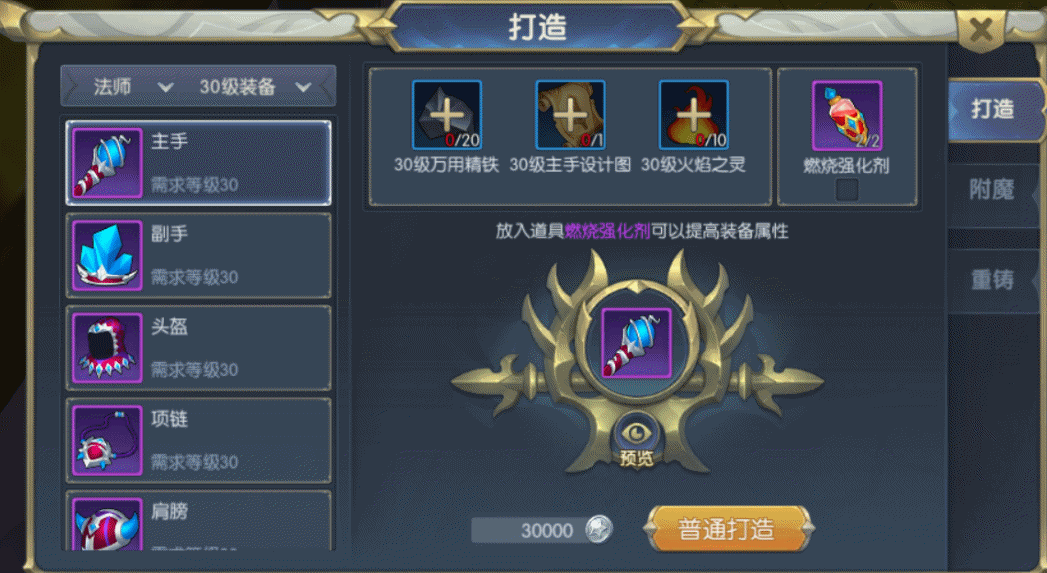Screen dimensions: 1047x573
Task: Add 30级火焰之灵 flame spirit slot
Action: (693, 115)
